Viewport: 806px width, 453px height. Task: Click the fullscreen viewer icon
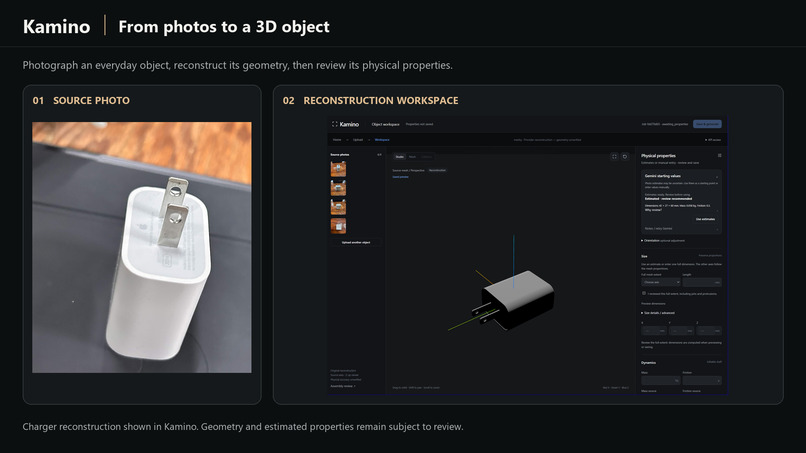(614, 156)
